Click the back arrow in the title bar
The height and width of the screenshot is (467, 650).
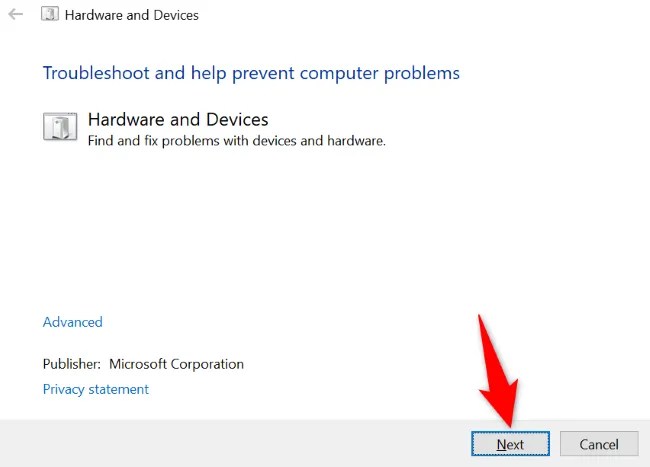[x=16, y=15]
